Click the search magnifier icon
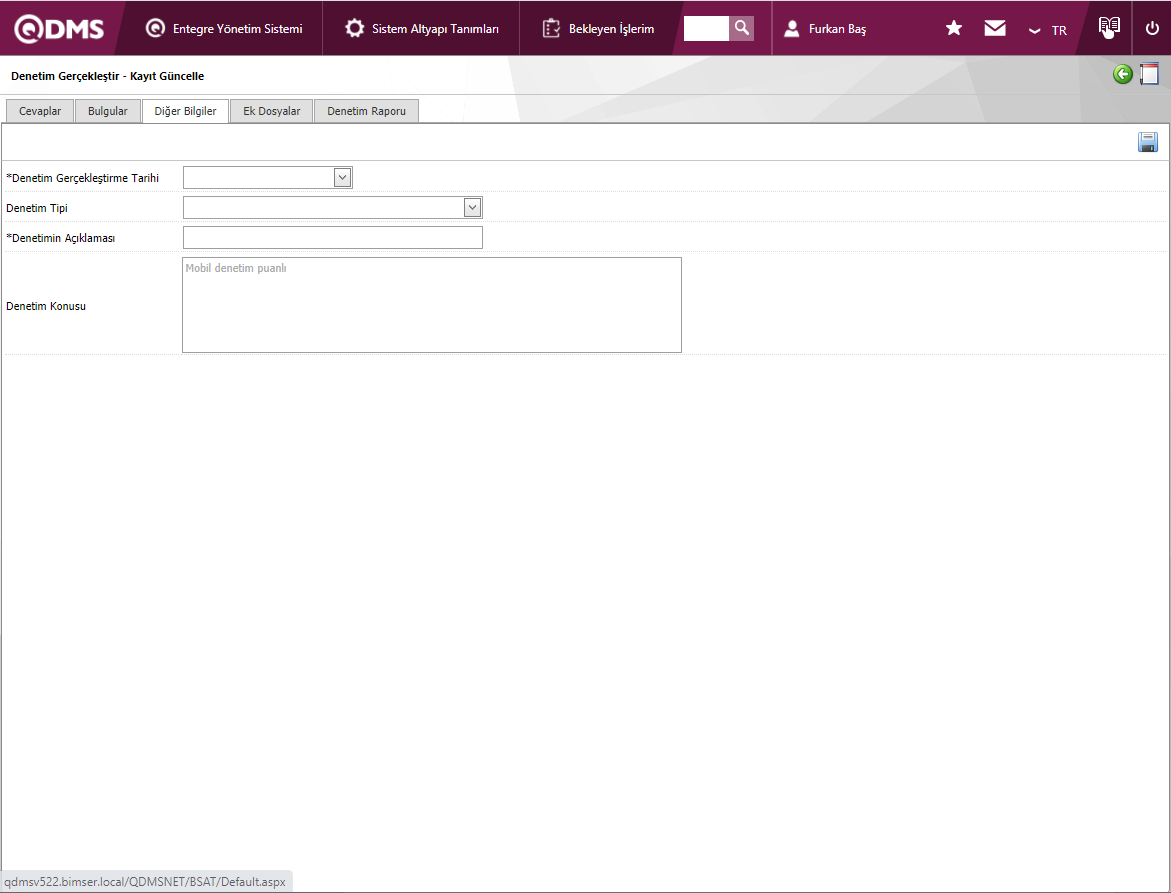This screenshot has height=893, width=1171. click(x=741, y=28)
